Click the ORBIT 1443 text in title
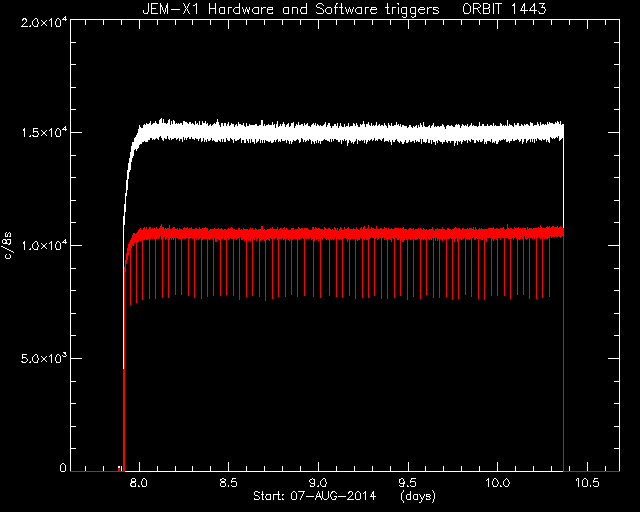The width and height of the screenshot is (640, 512). point(504,9)
